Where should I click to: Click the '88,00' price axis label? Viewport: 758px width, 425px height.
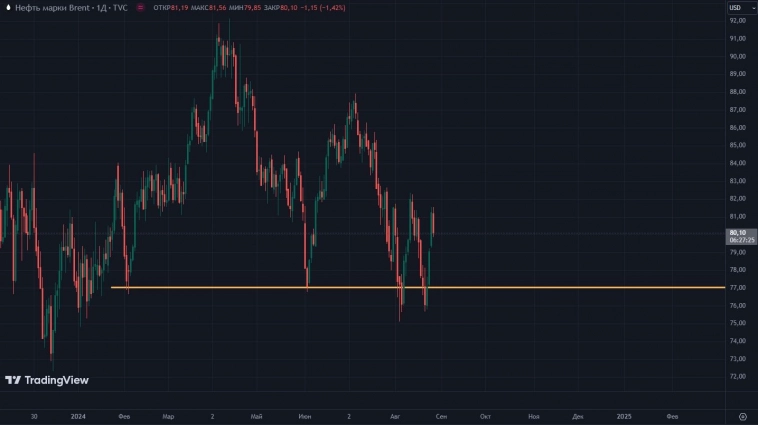(x=737, y=92)
